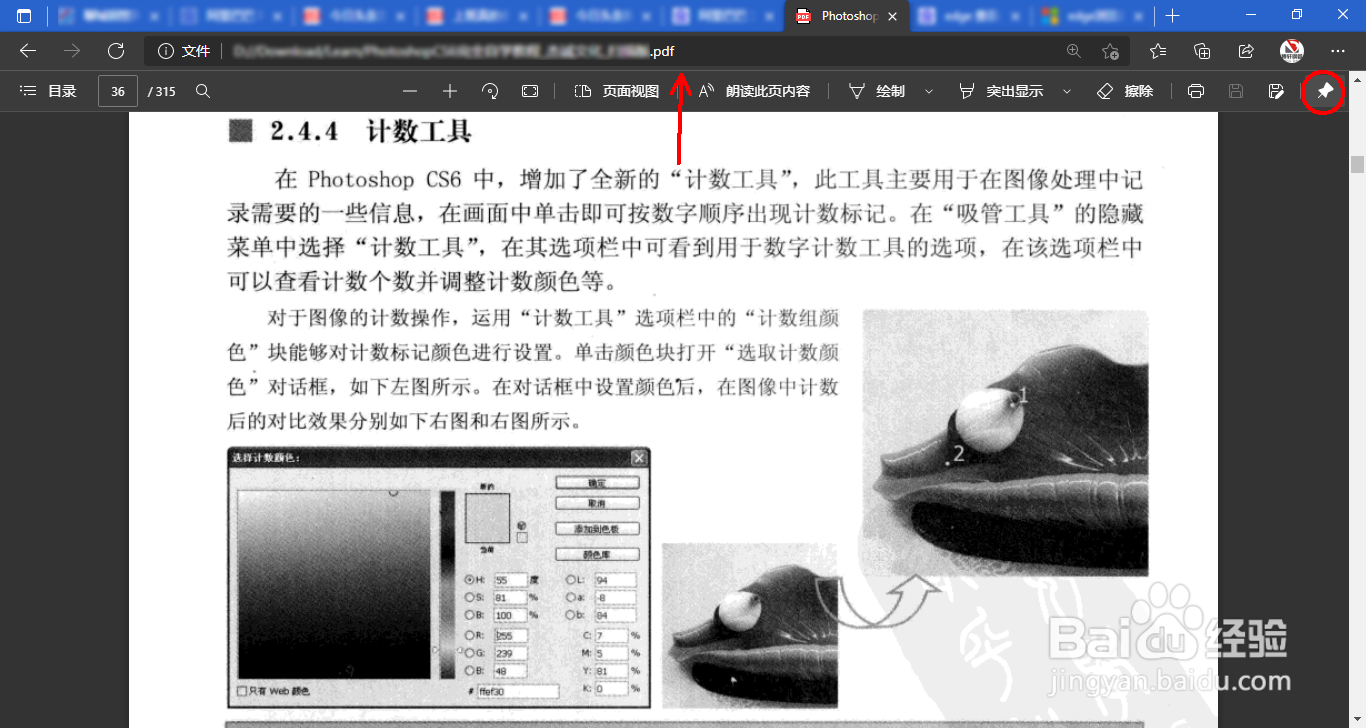
Task: Add this page to favorites
Action: (1110, 51)
